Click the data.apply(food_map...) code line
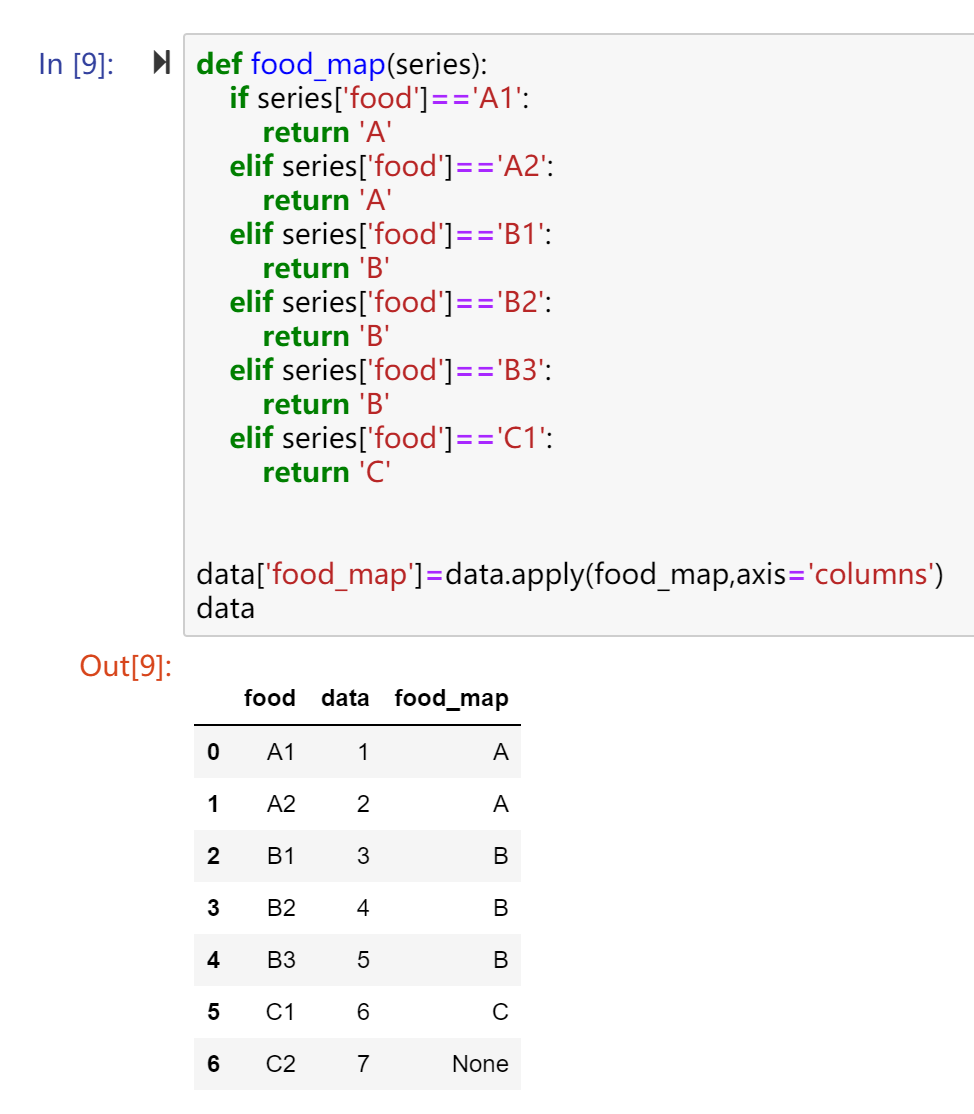The width and height of the screenshot is (974, 1114). coord(570,574)
